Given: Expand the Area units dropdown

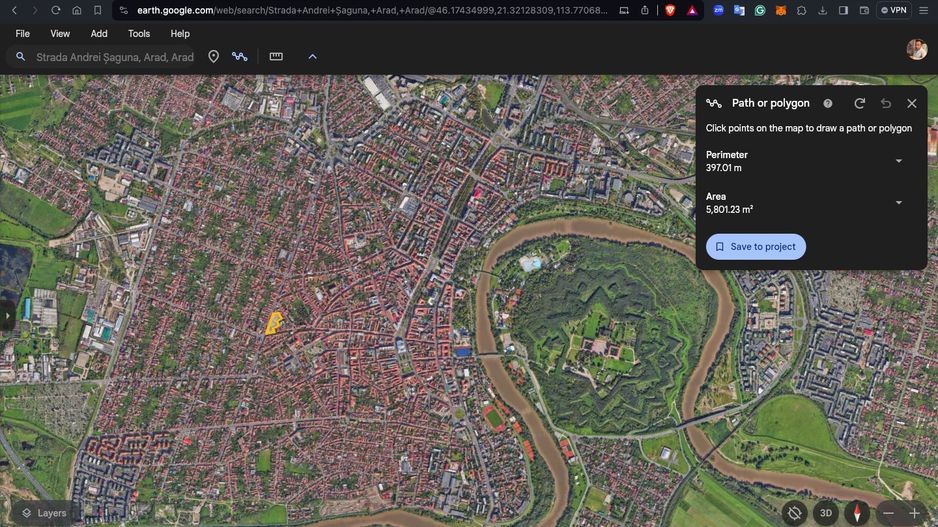Looking at the screenshot, I should coord(898,203).
